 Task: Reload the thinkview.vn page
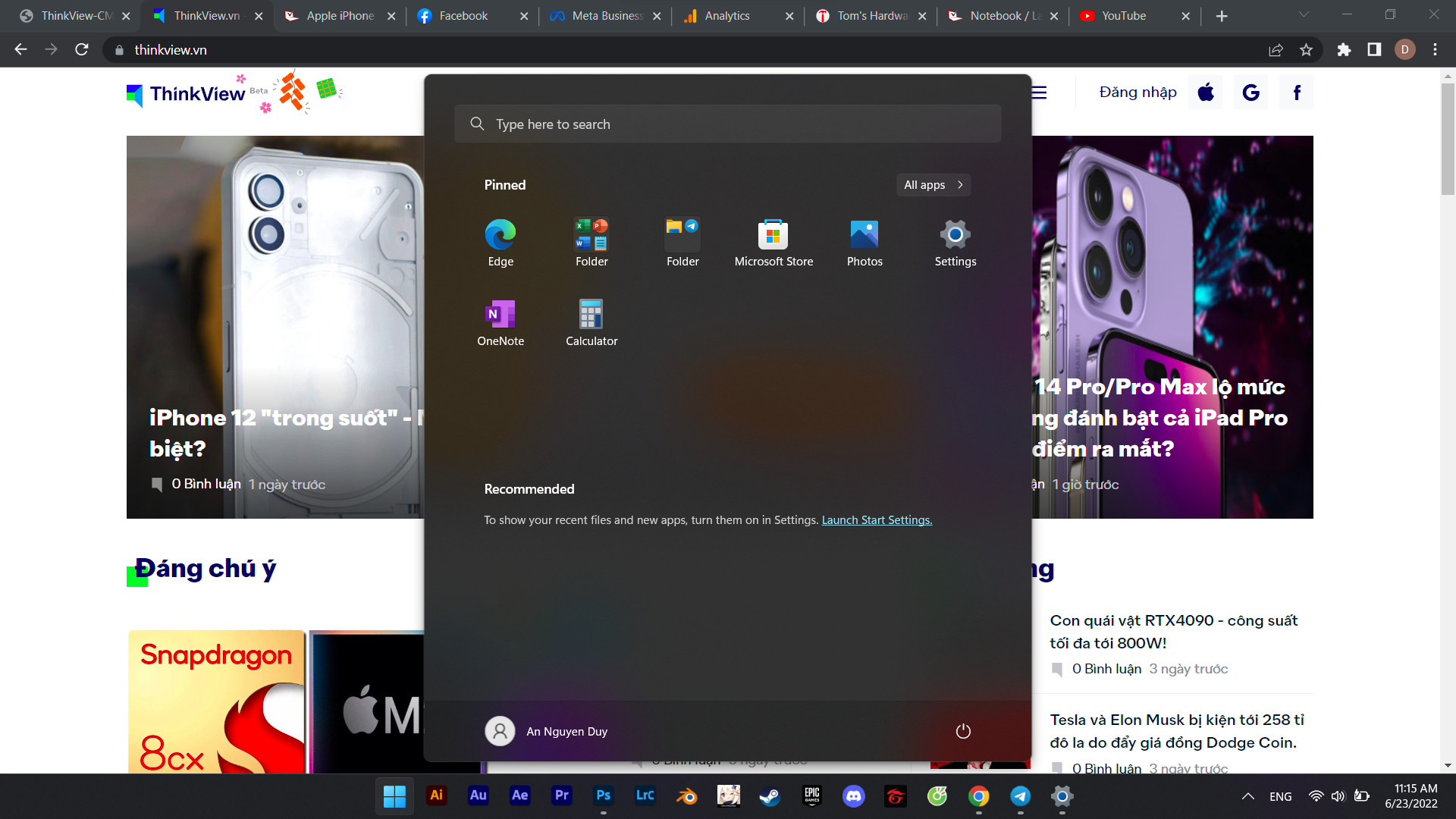(82, 49)
